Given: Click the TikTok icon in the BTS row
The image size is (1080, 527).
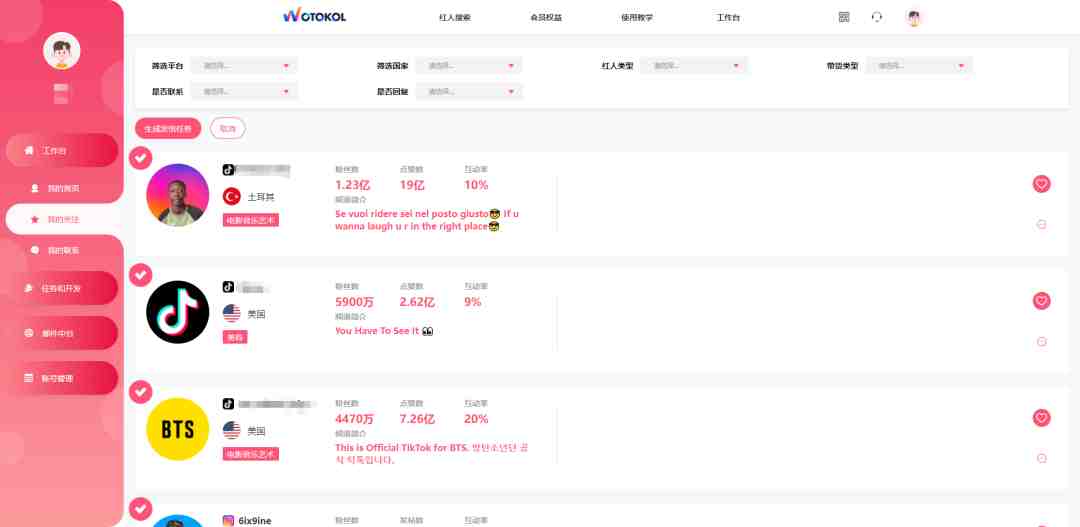Looking at the screenshot, I should tap(229, 404).
